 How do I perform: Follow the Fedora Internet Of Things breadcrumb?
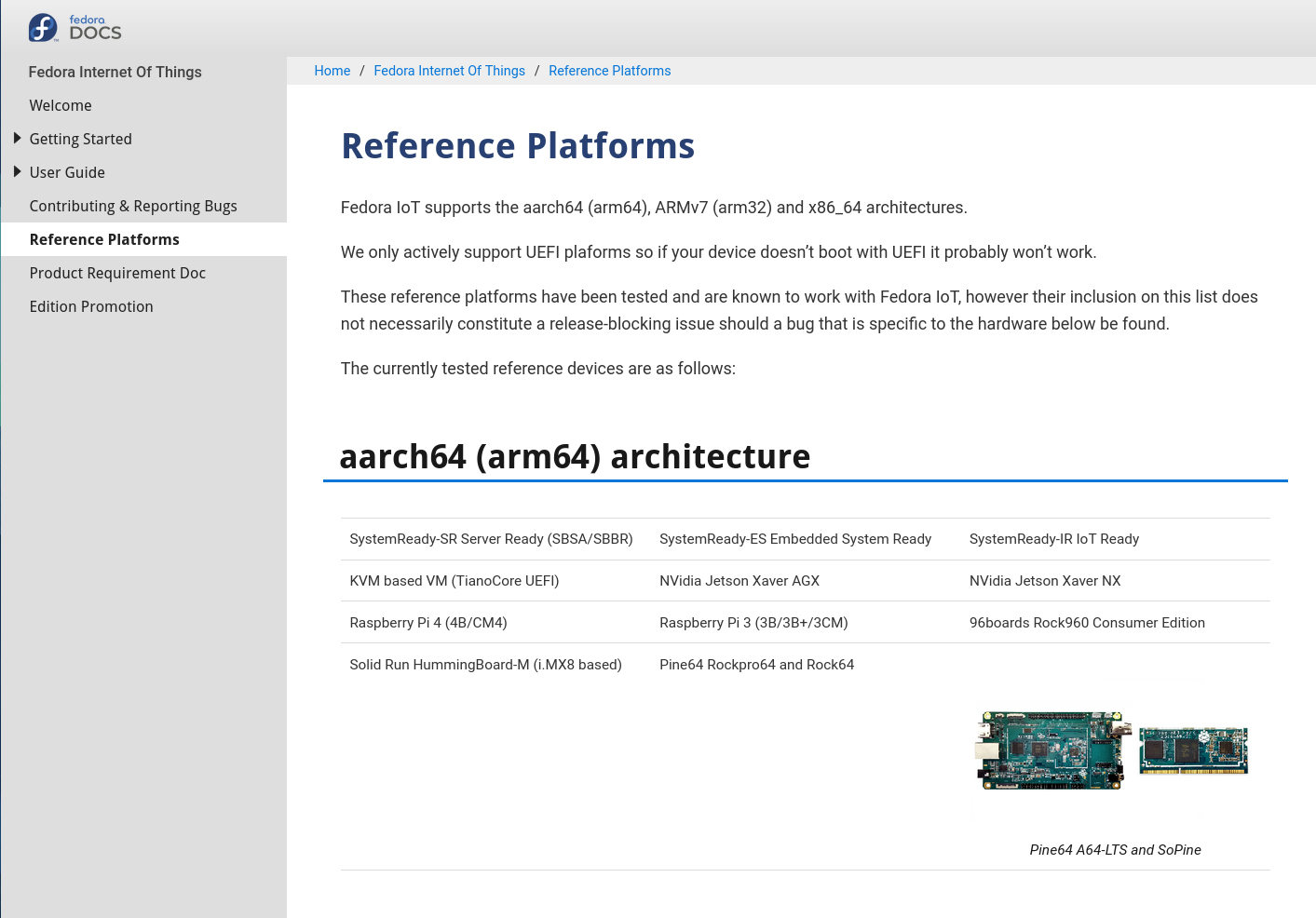tap(449, 71)
